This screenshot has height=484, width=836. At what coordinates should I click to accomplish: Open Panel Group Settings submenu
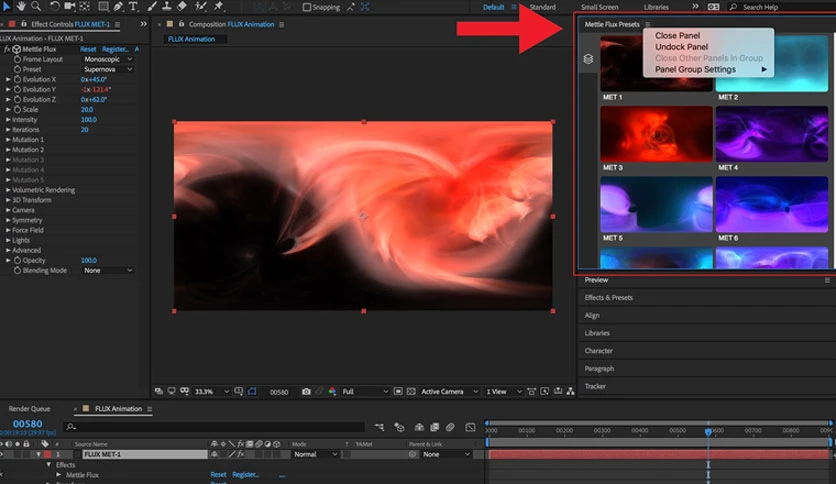pos(710,69)
